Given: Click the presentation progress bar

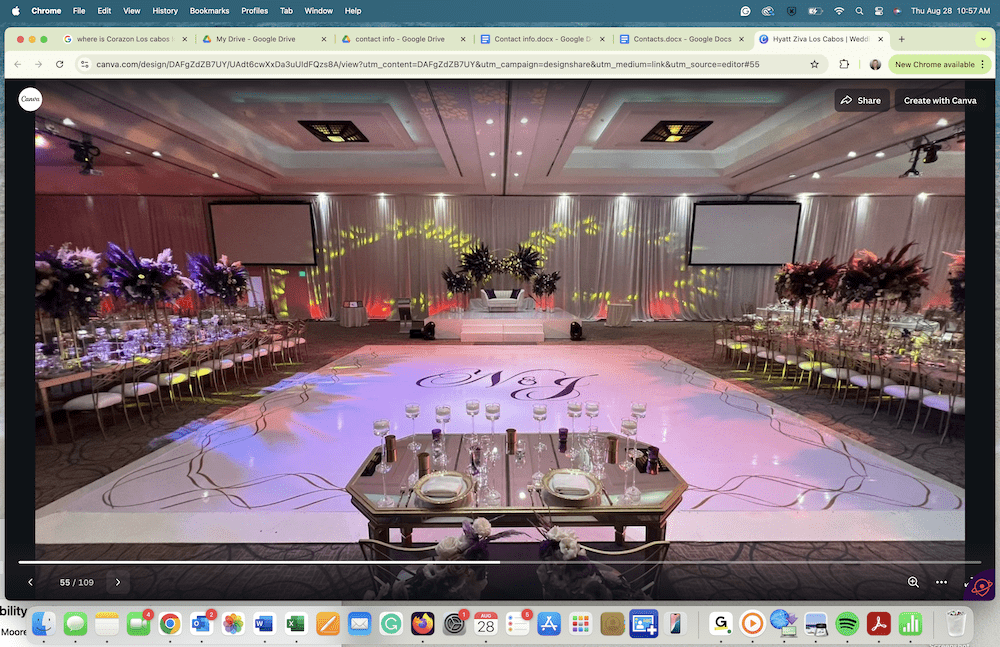Looking at the screenshot, I should pyautogui.click(x=499, y=562).
